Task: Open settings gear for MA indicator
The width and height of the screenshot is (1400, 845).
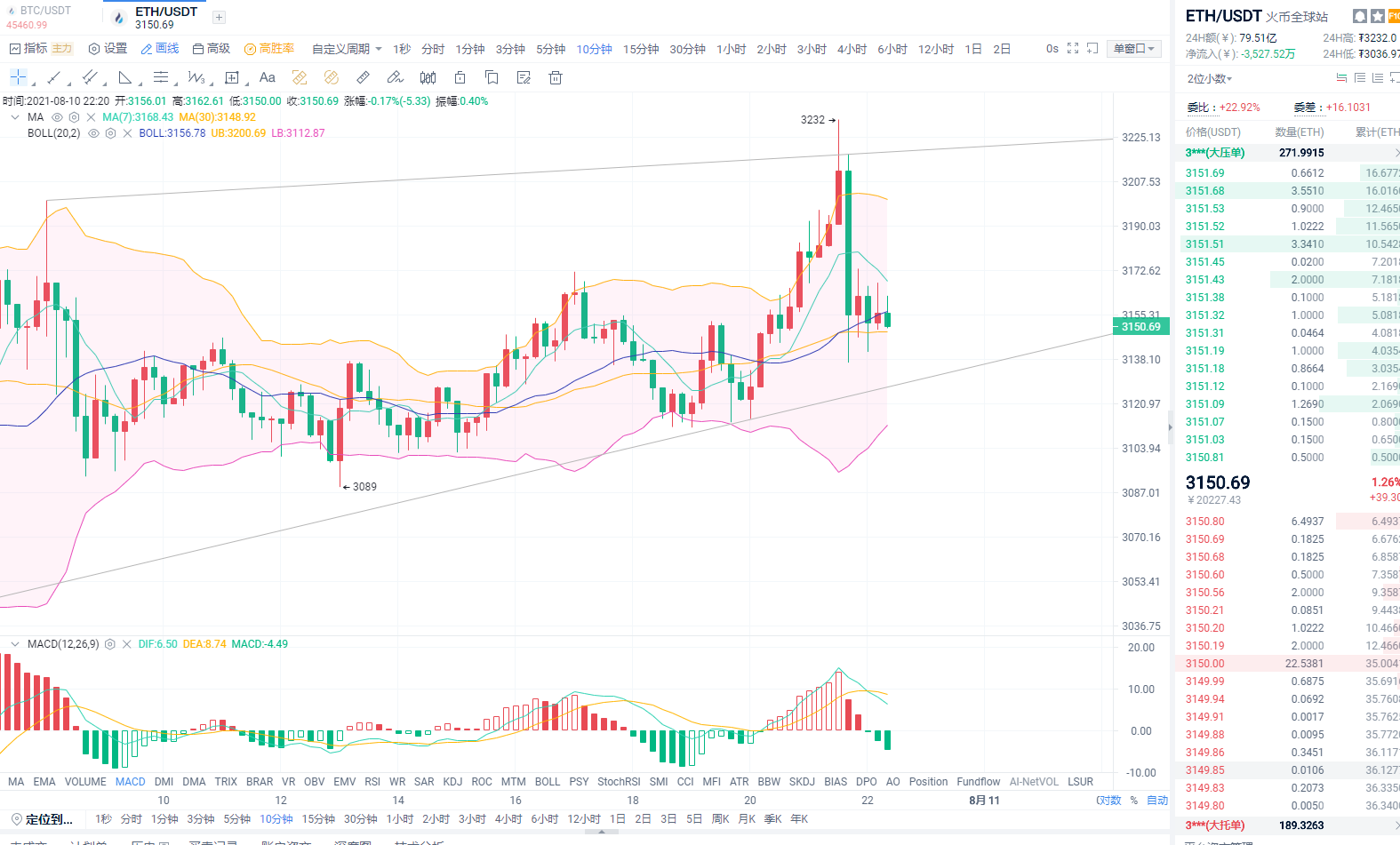Action: coord(74,117)
